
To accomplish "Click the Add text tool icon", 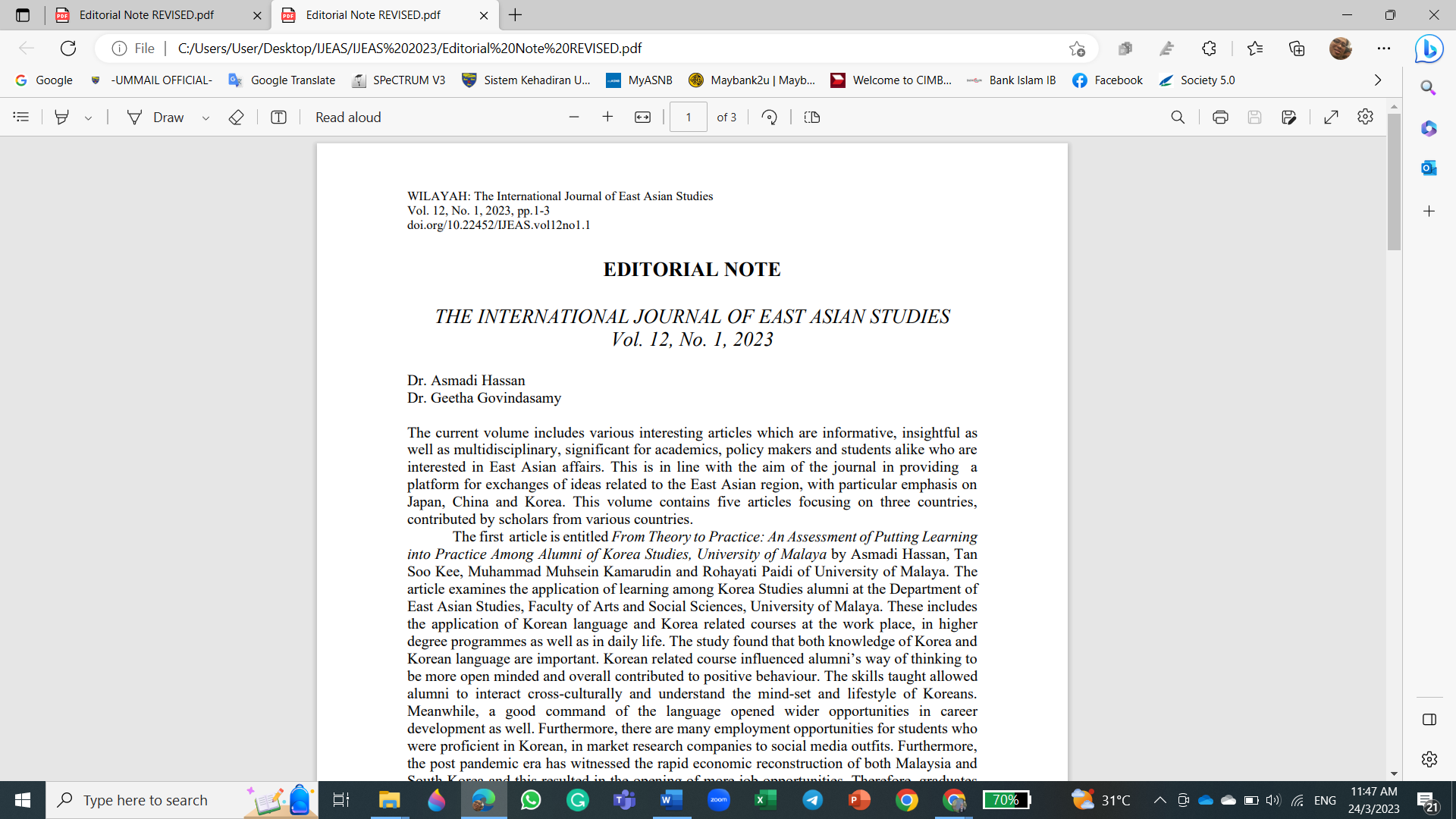I will 278,117.
